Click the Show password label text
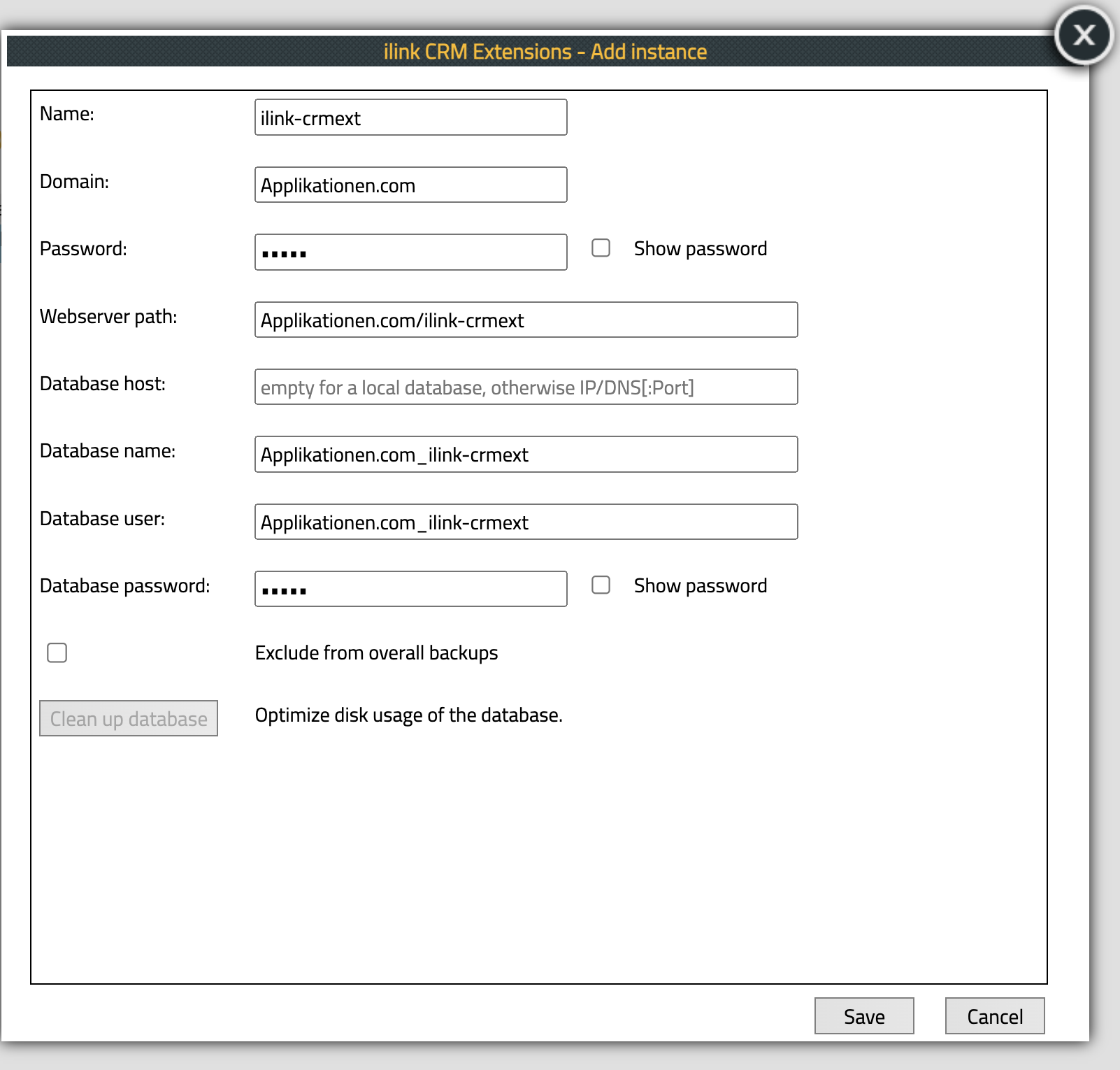This screenshot has width=1120, height=1070. (x=699, y=248)
